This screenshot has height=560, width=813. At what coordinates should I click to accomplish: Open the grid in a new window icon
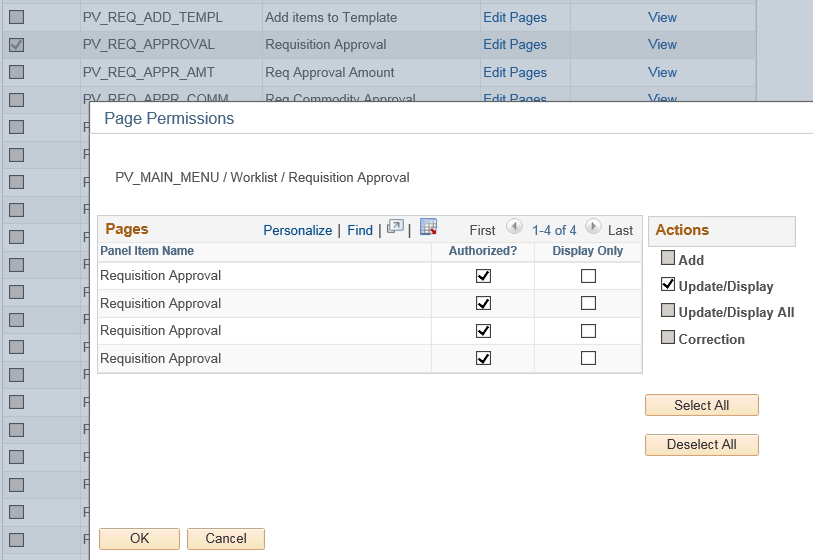click(395, 227)
